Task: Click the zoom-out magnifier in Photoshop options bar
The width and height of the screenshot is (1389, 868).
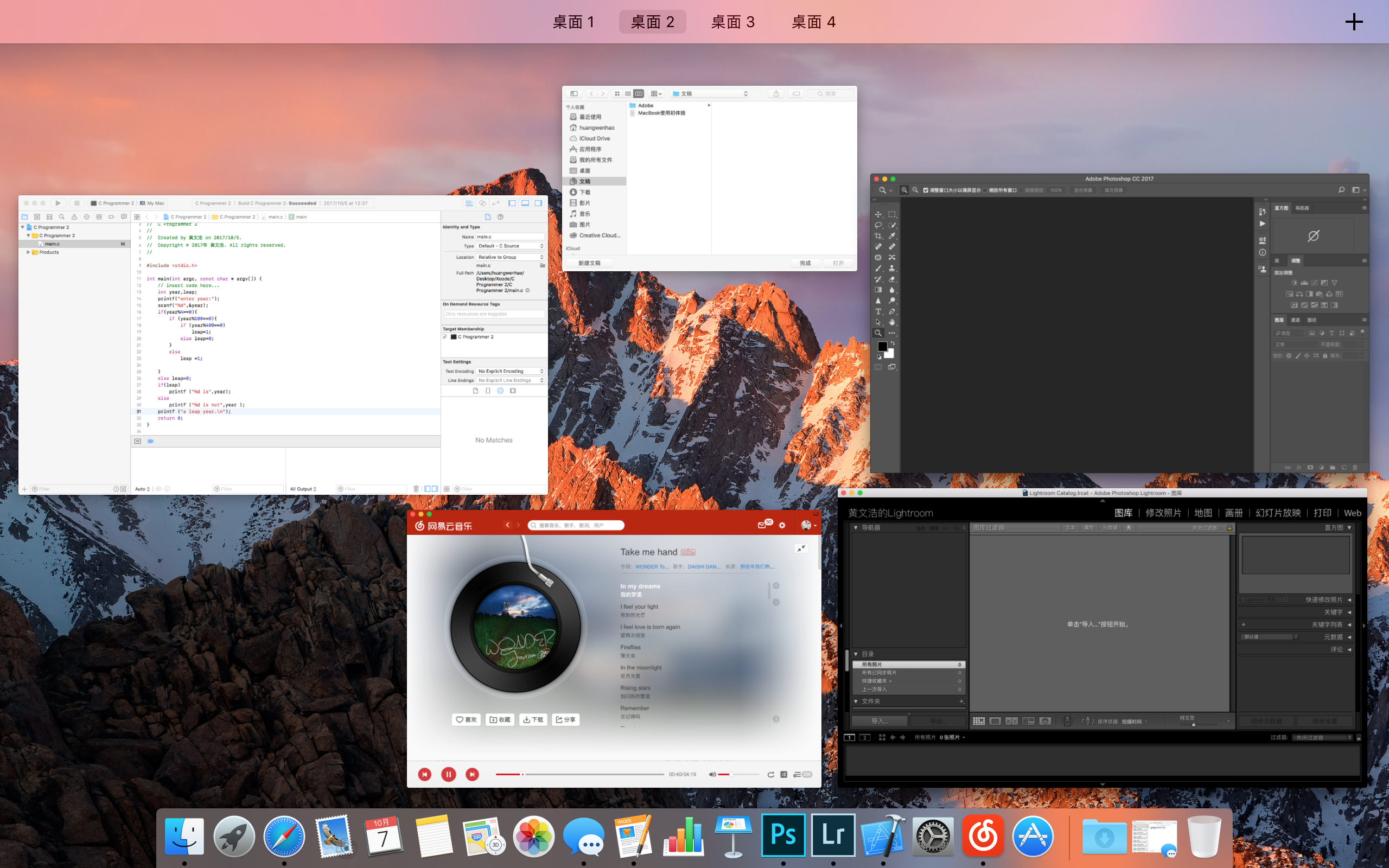Action: pyautogui.click(x=915, y=190)
